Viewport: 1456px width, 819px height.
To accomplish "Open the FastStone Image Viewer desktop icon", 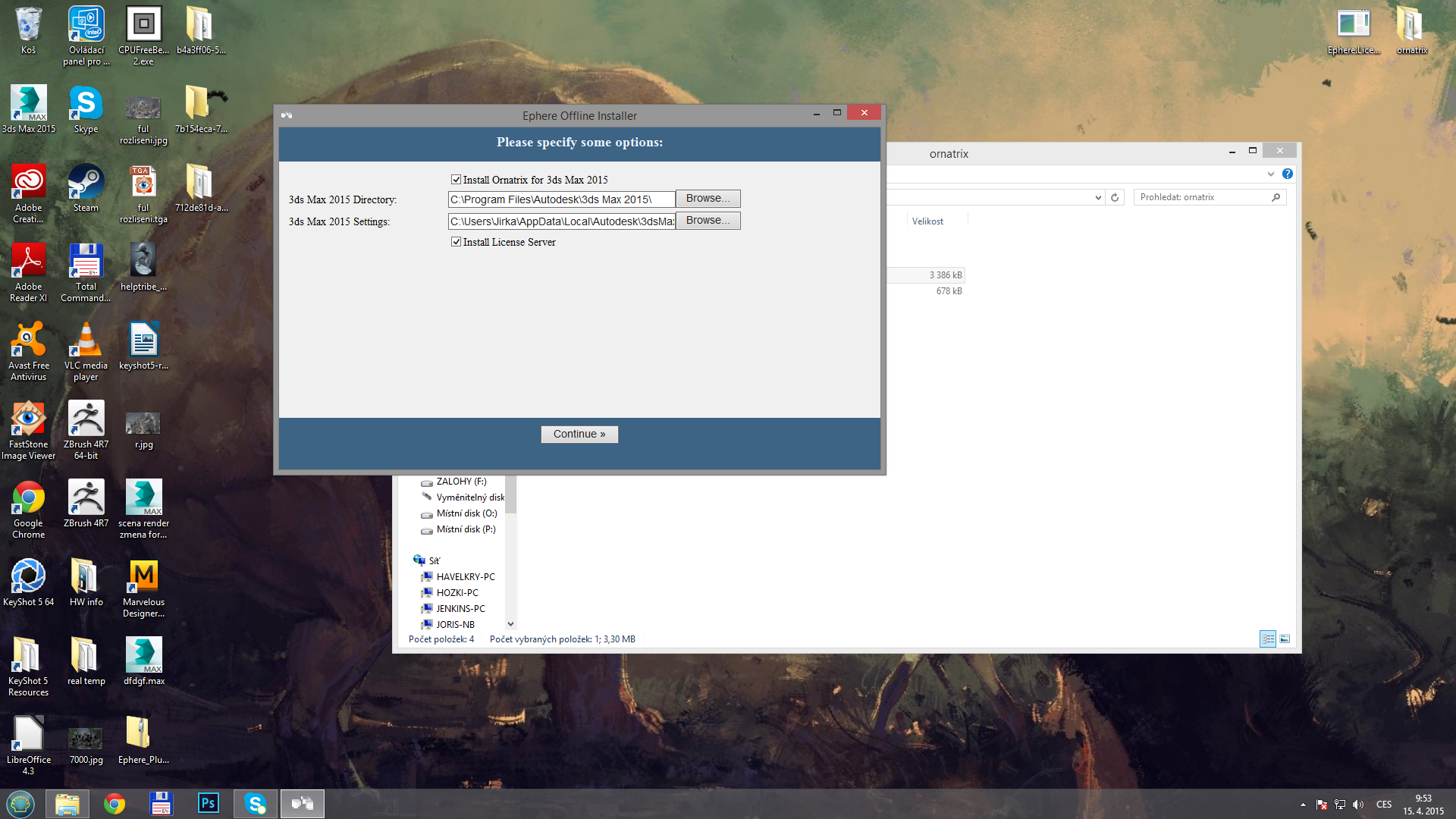I will tap(29, 430).
